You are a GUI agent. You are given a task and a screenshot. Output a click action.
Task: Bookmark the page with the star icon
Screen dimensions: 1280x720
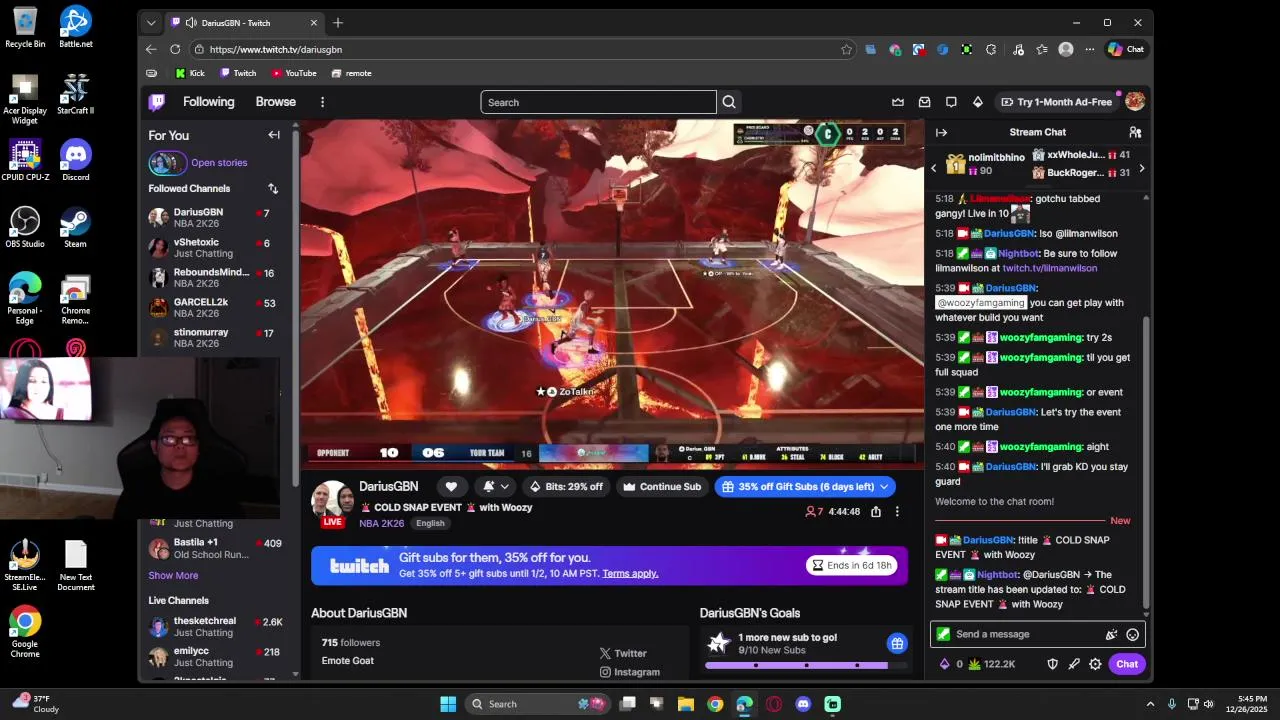coord(846,49)
